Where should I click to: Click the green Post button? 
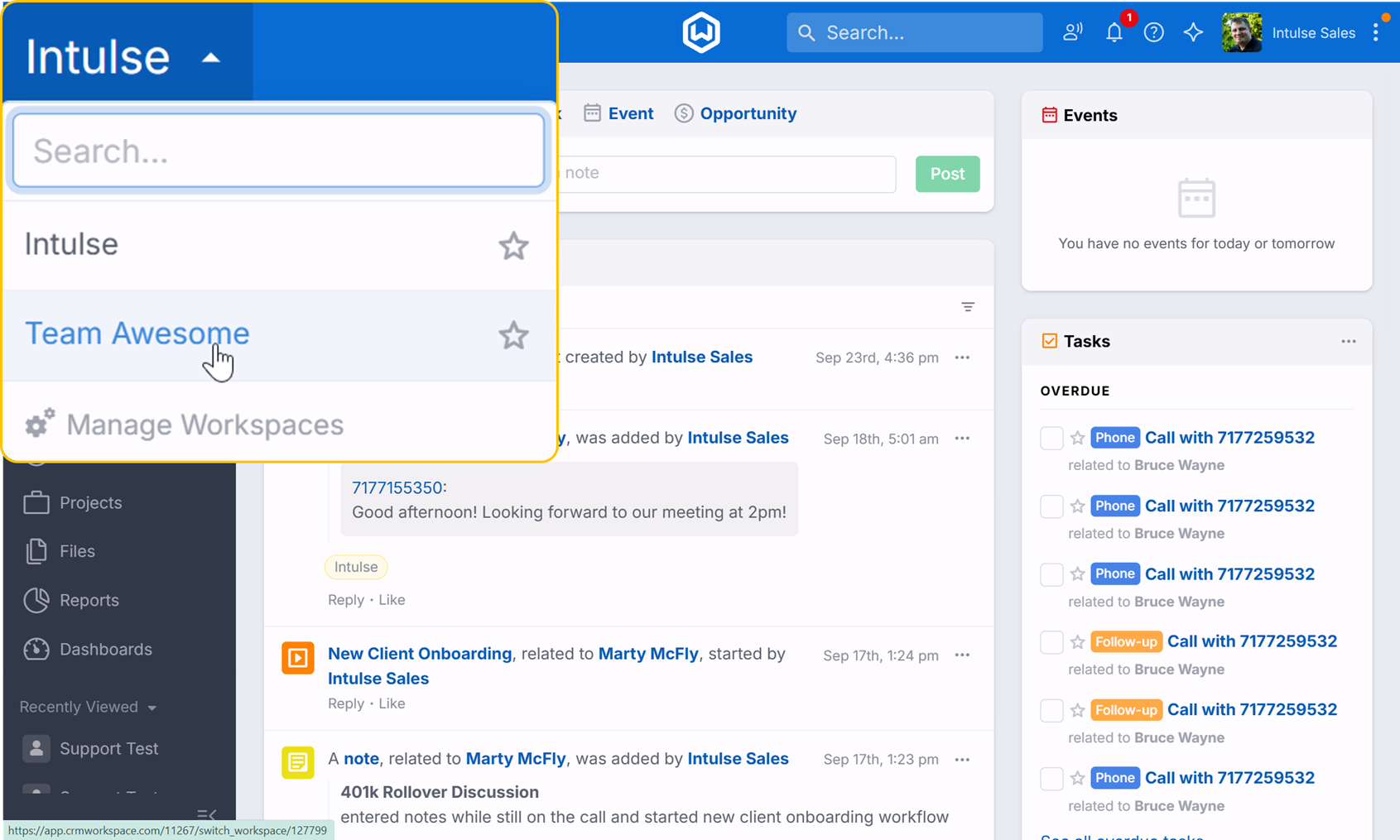[947, 174]
